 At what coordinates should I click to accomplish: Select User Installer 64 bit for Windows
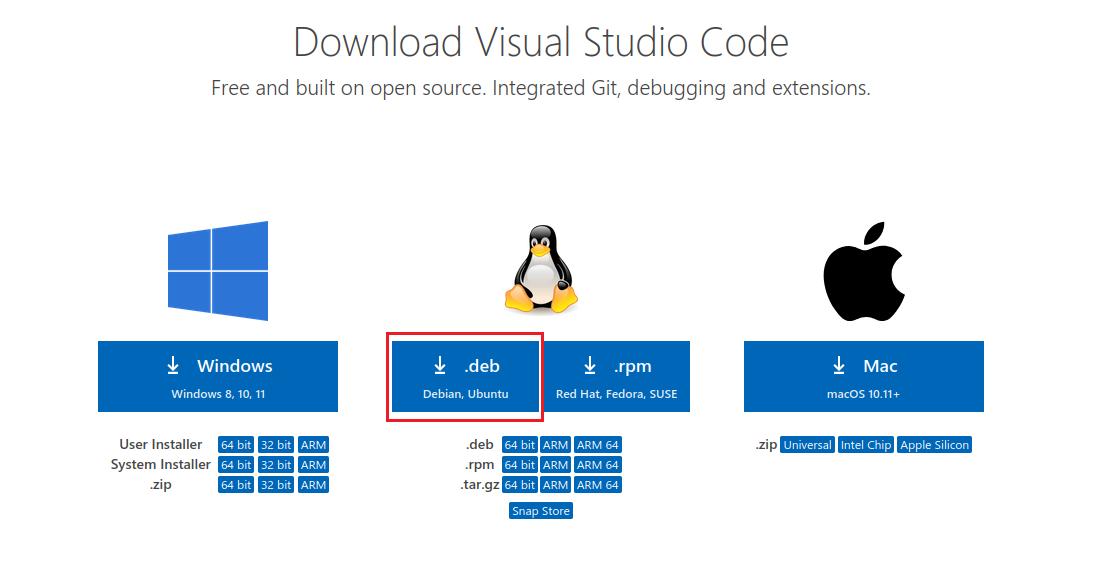pos(236,445)
